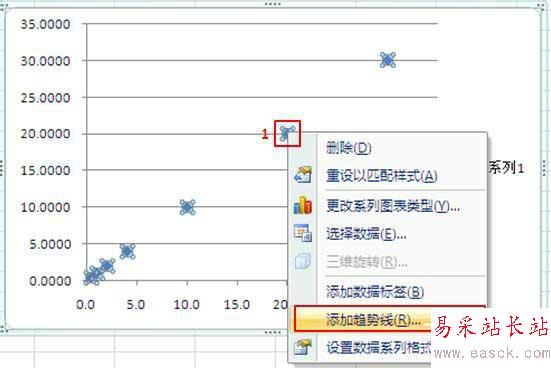Click the format data series icon
The width and height of the screenshot is (551, 368).
click(303, 347)
